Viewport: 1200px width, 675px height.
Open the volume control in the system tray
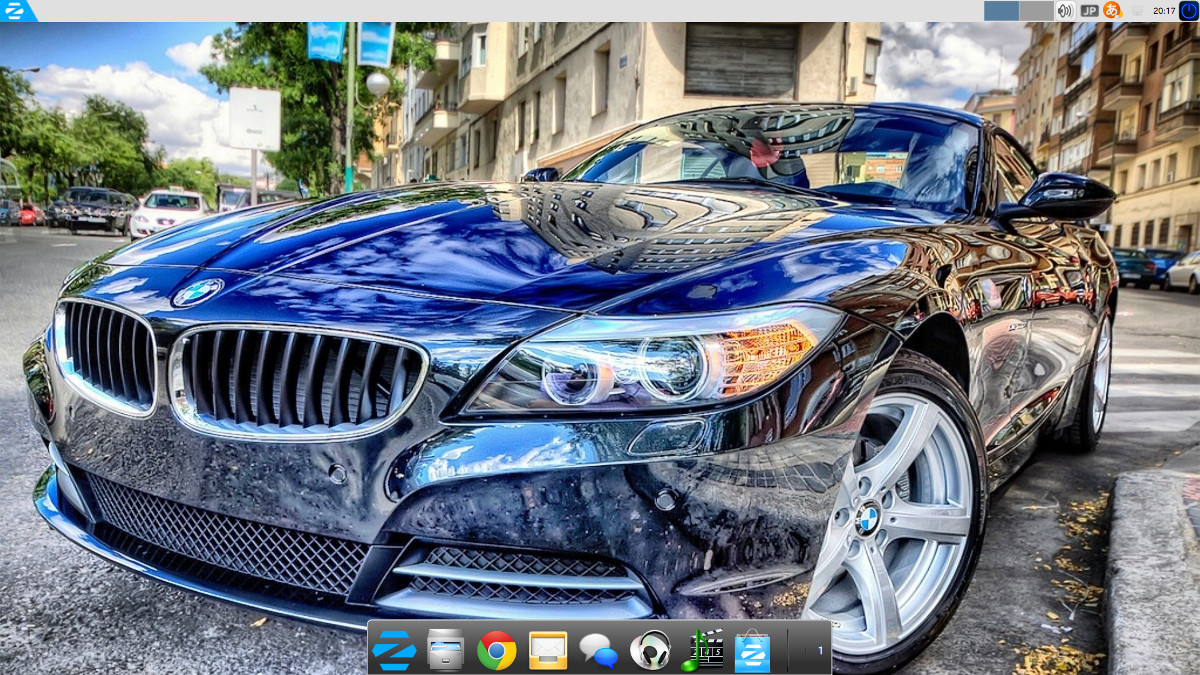click(x=1065, y=10)
